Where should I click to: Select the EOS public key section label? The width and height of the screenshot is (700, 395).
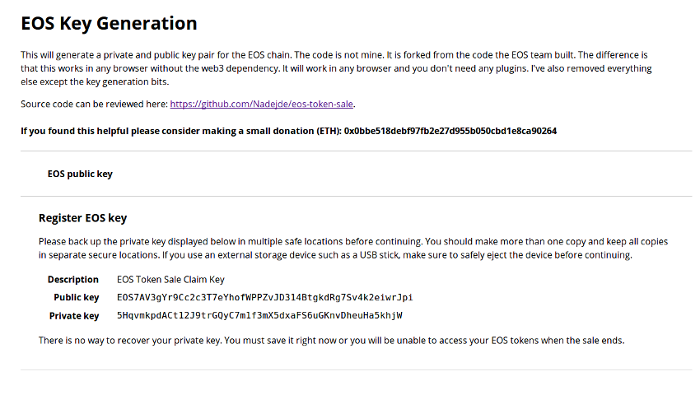[x=80, y=174]
